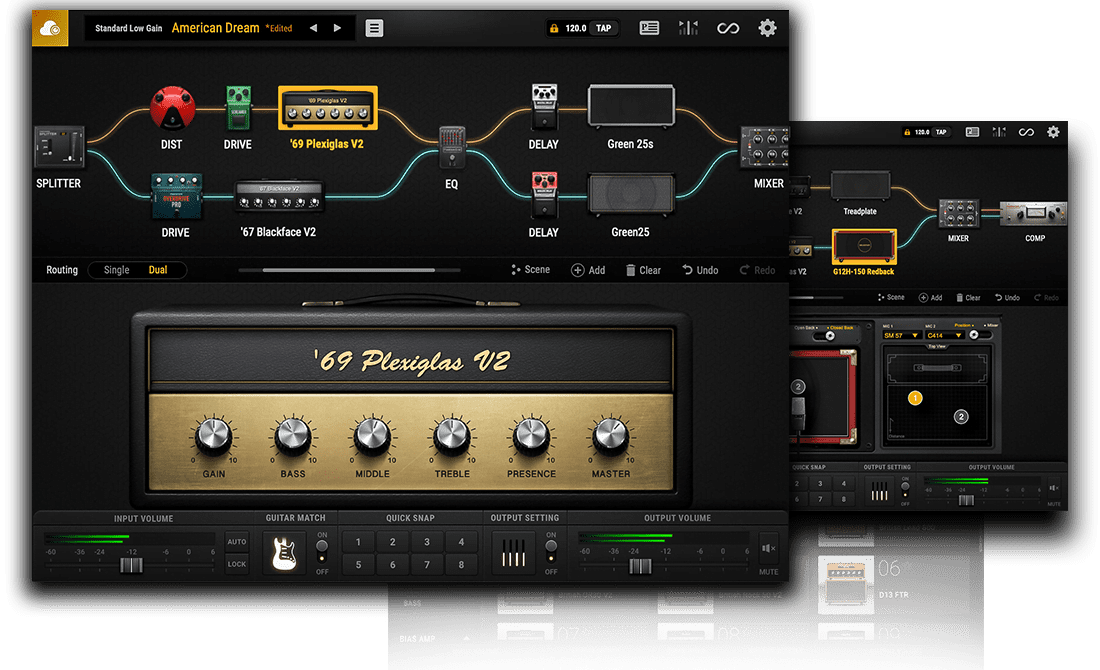Select Single routing mode

click(116, 270)
